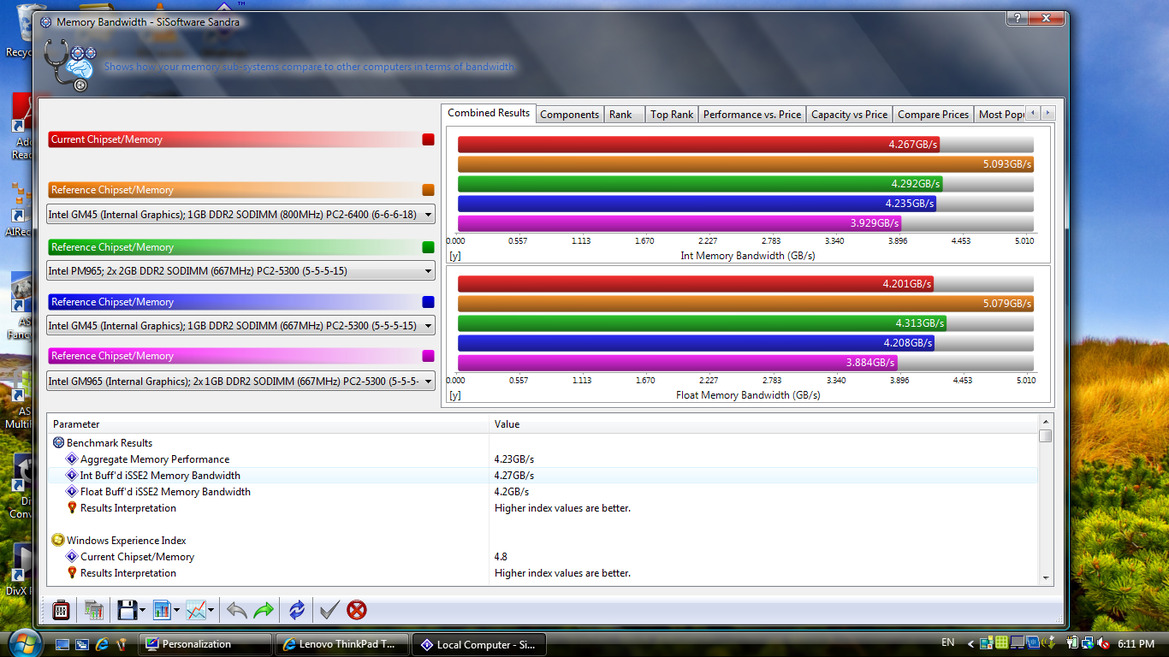Switch to Personalization taskbar window

[206, 644]
